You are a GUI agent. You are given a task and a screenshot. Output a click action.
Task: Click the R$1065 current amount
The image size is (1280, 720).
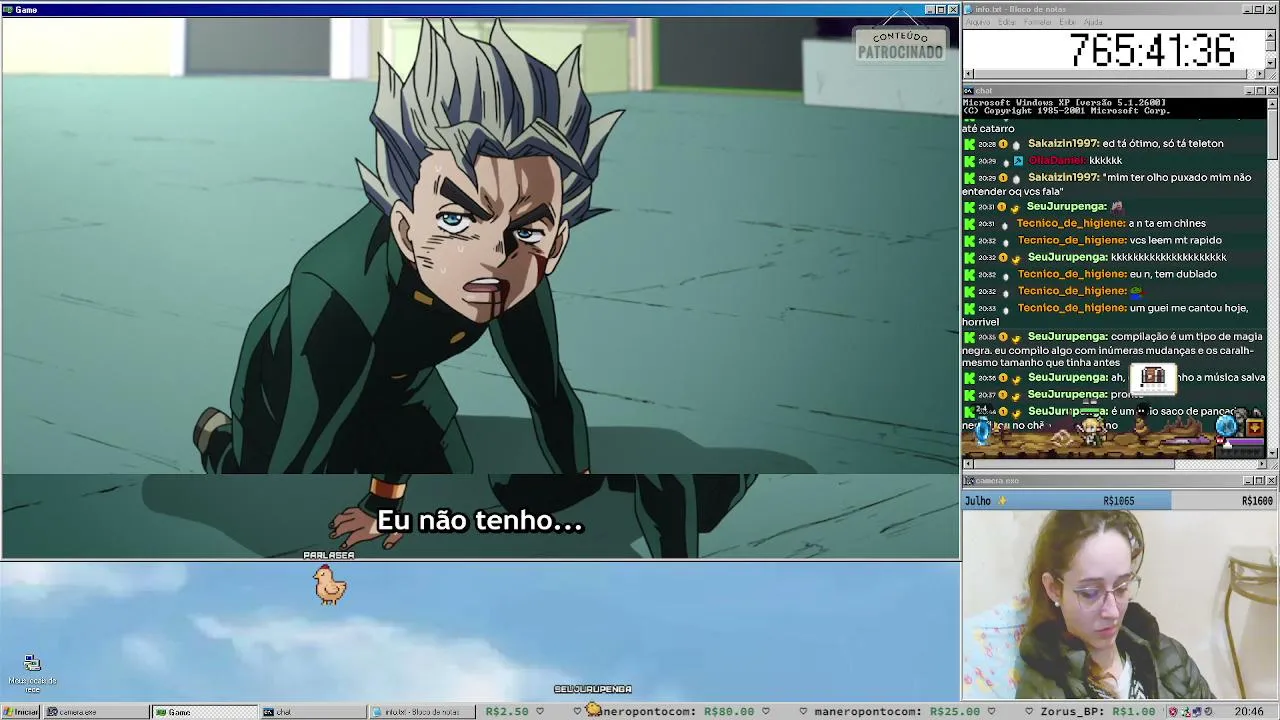[1118, 501]
